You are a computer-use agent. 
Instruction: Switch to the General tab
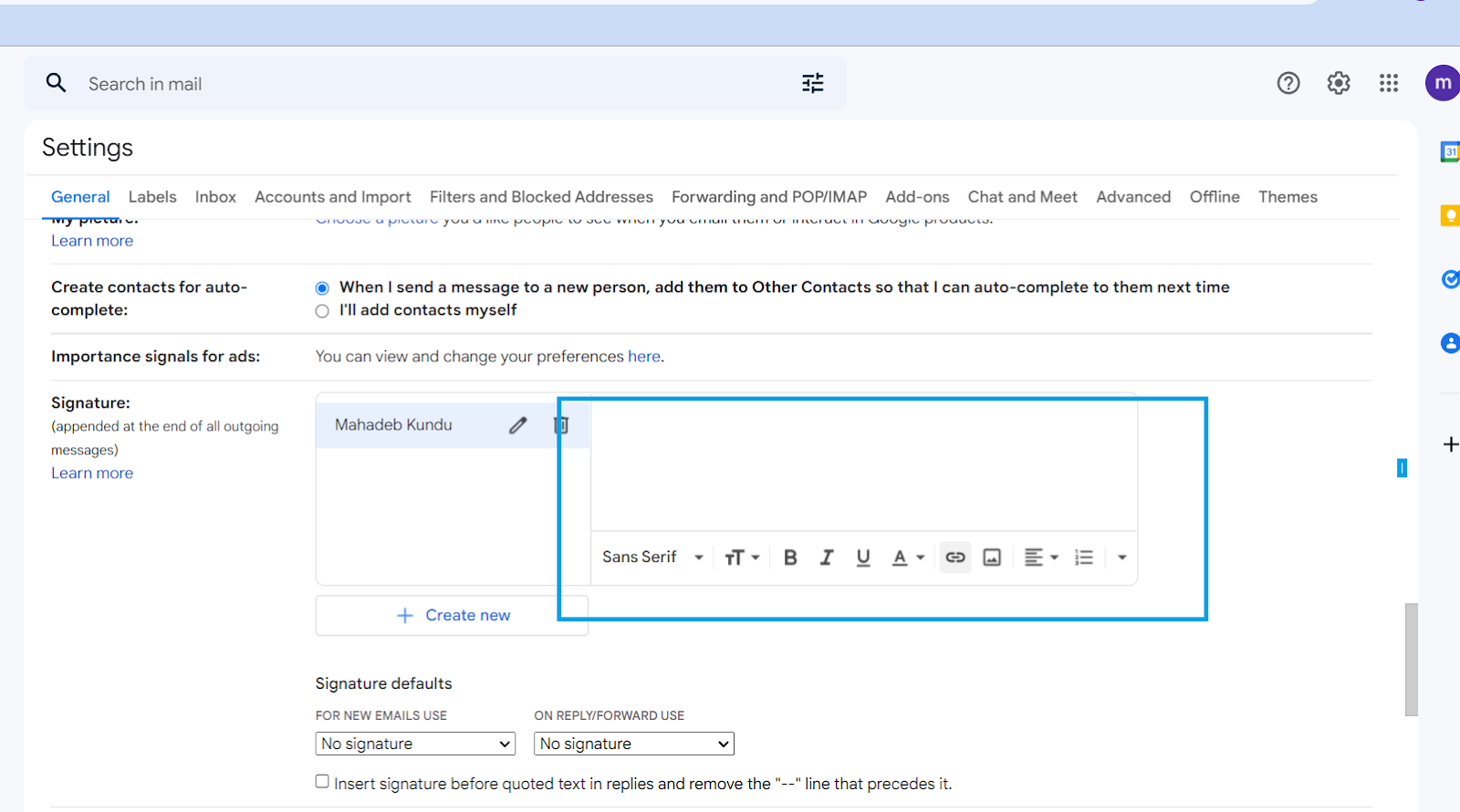click(x=80, y=197)
